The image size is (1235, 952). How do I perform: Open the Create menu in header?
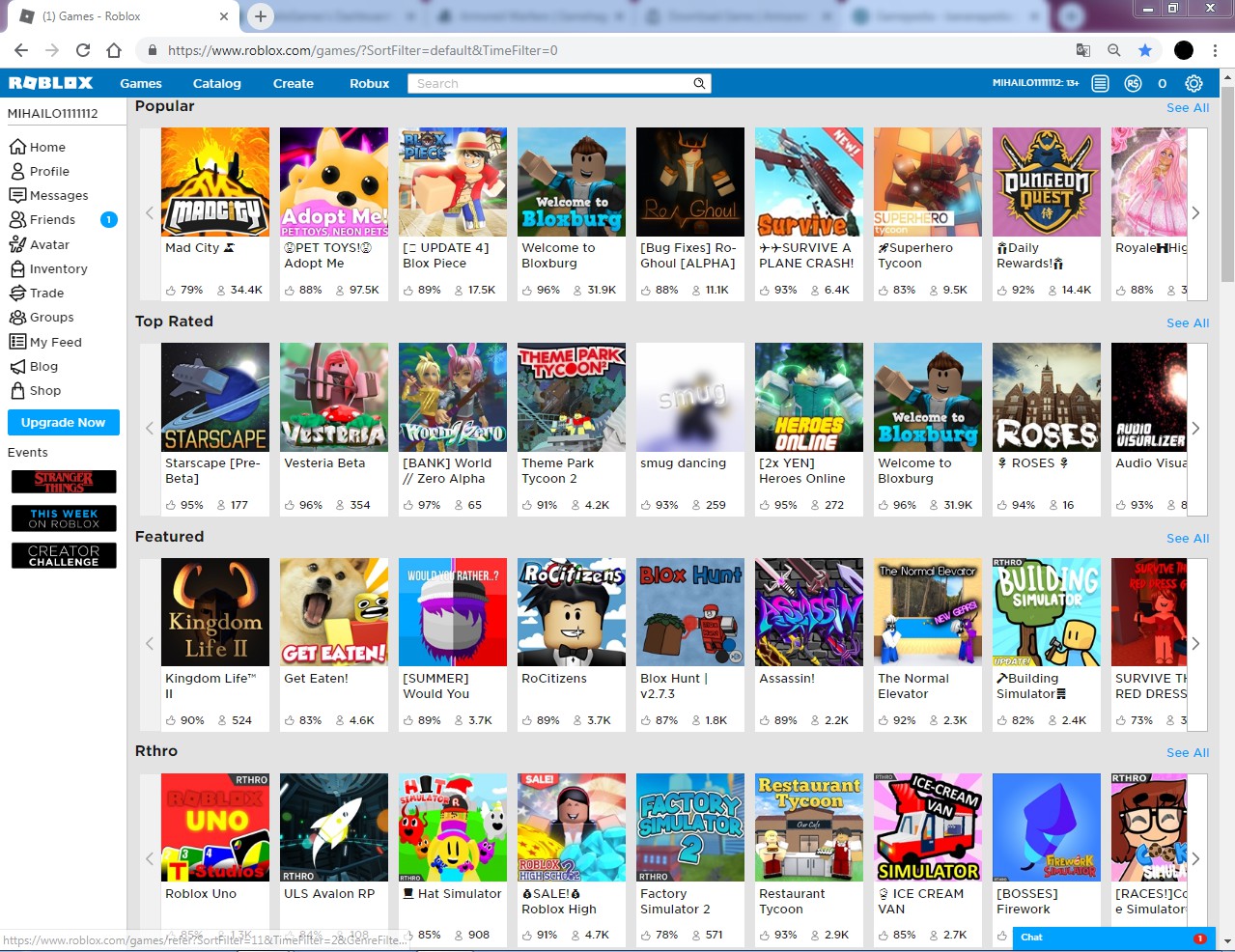(294, 84)
